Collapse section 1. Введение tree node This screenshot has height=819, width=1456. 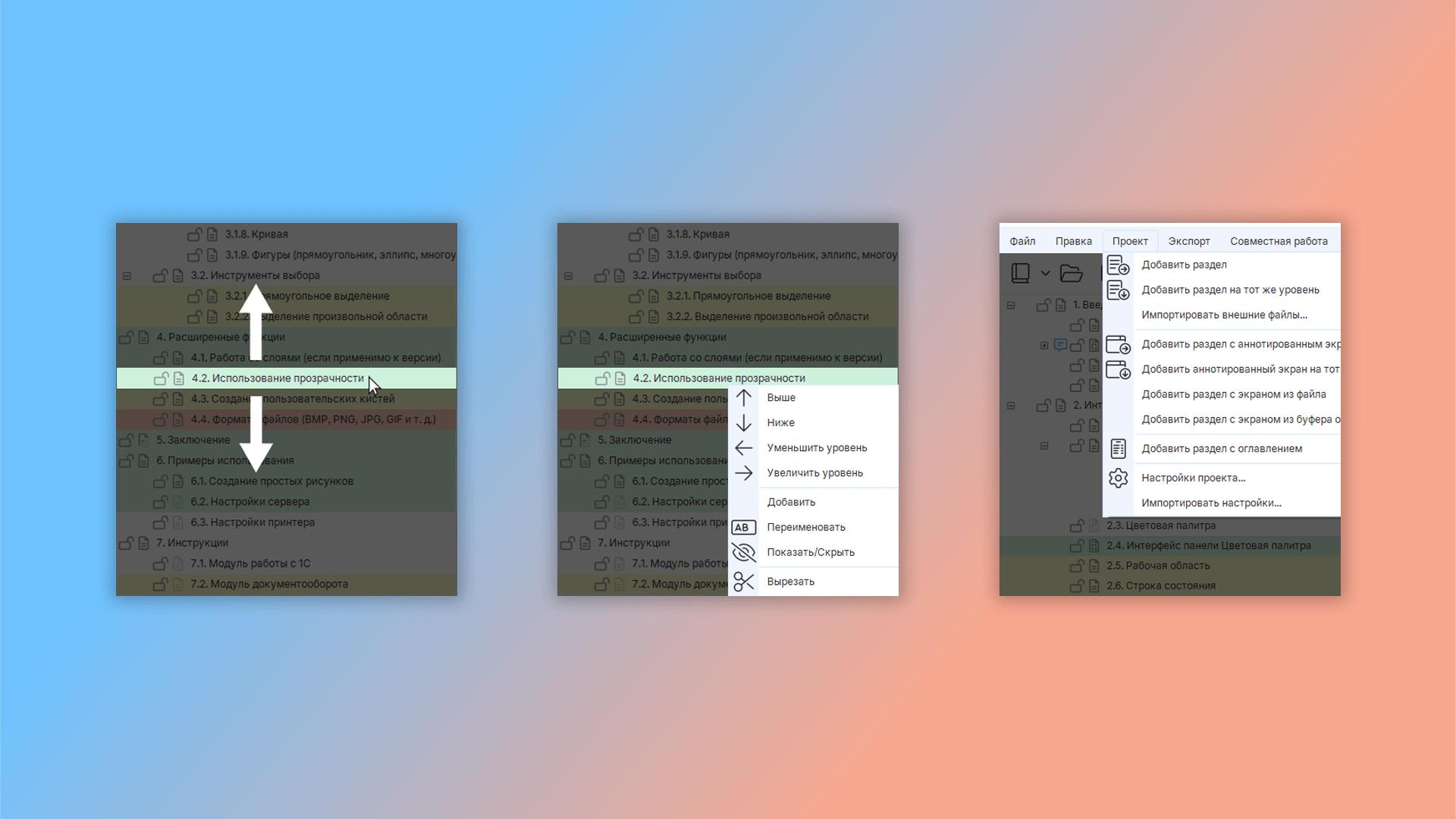click(1011, 306)
